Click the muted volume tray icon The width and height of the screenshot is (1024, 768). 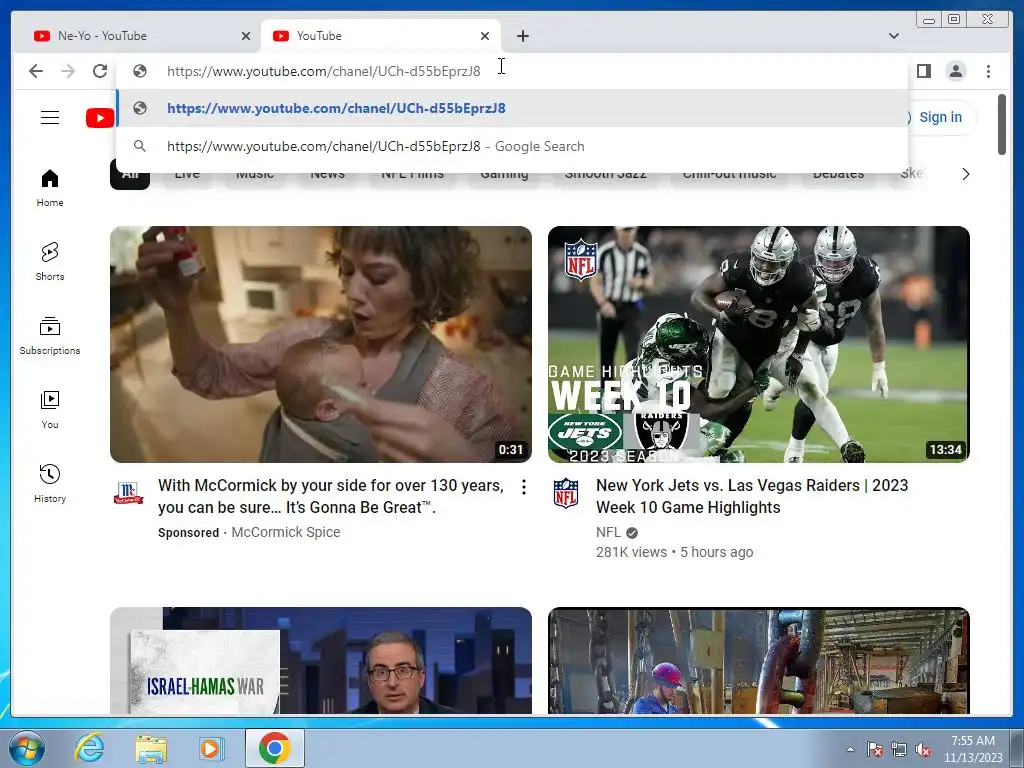923,749
